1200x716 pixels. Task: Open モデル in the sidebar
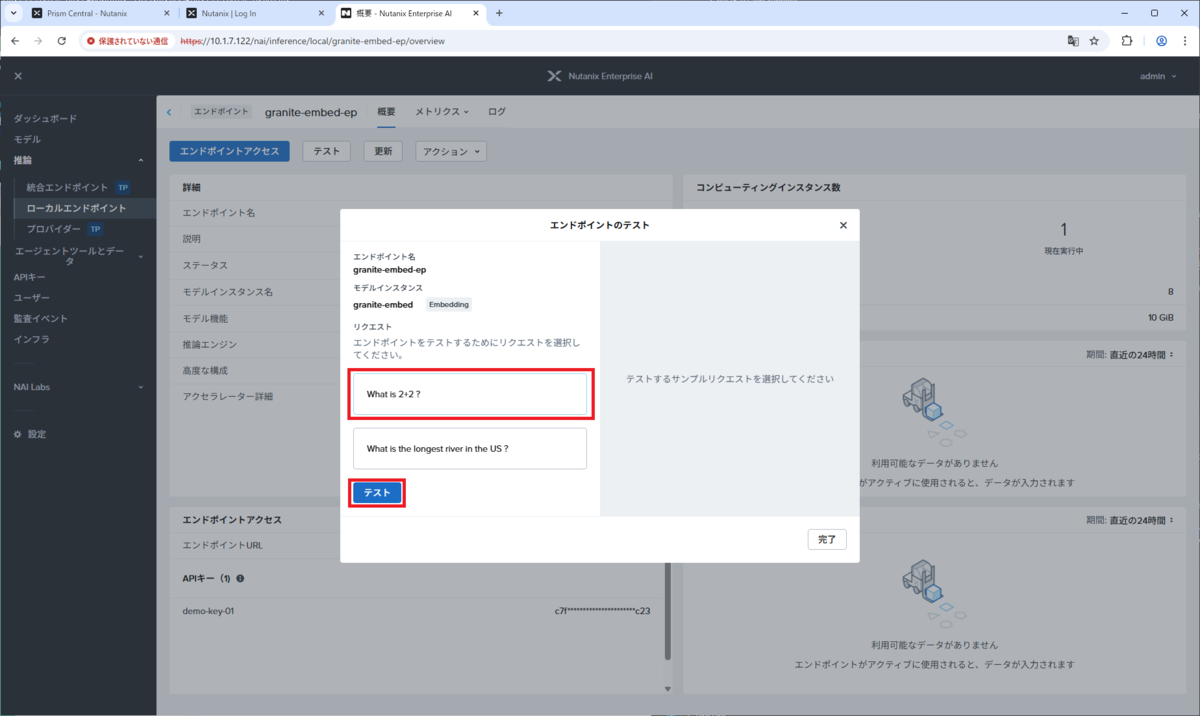tap(27, 139)
